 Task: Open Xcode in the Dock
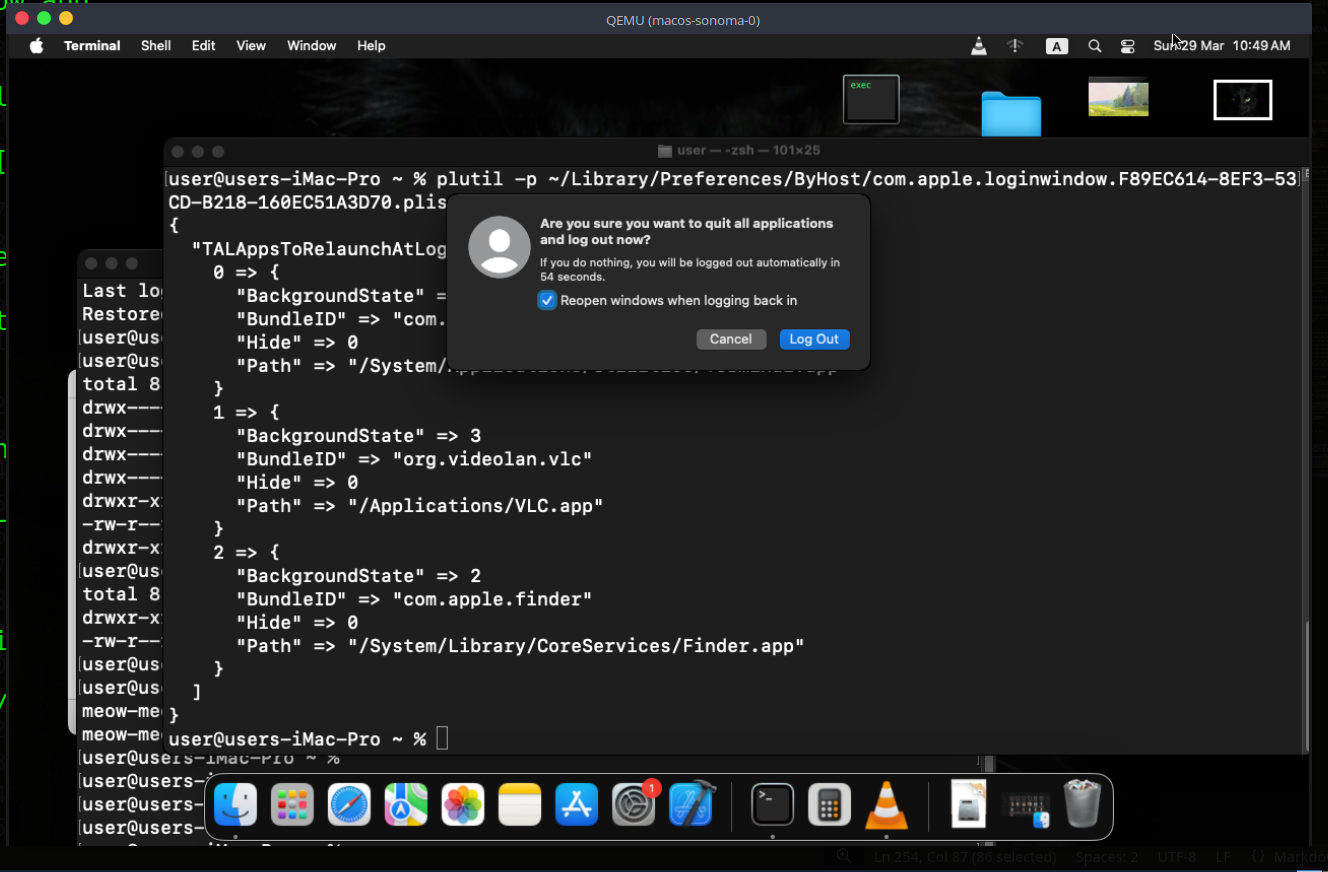point(691,806)
